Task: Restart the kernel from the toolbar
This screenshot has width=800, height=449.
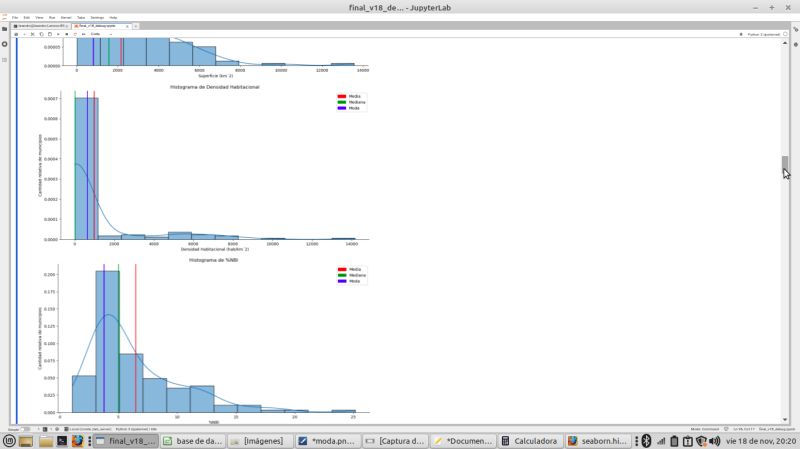Action: pos(75,34)
